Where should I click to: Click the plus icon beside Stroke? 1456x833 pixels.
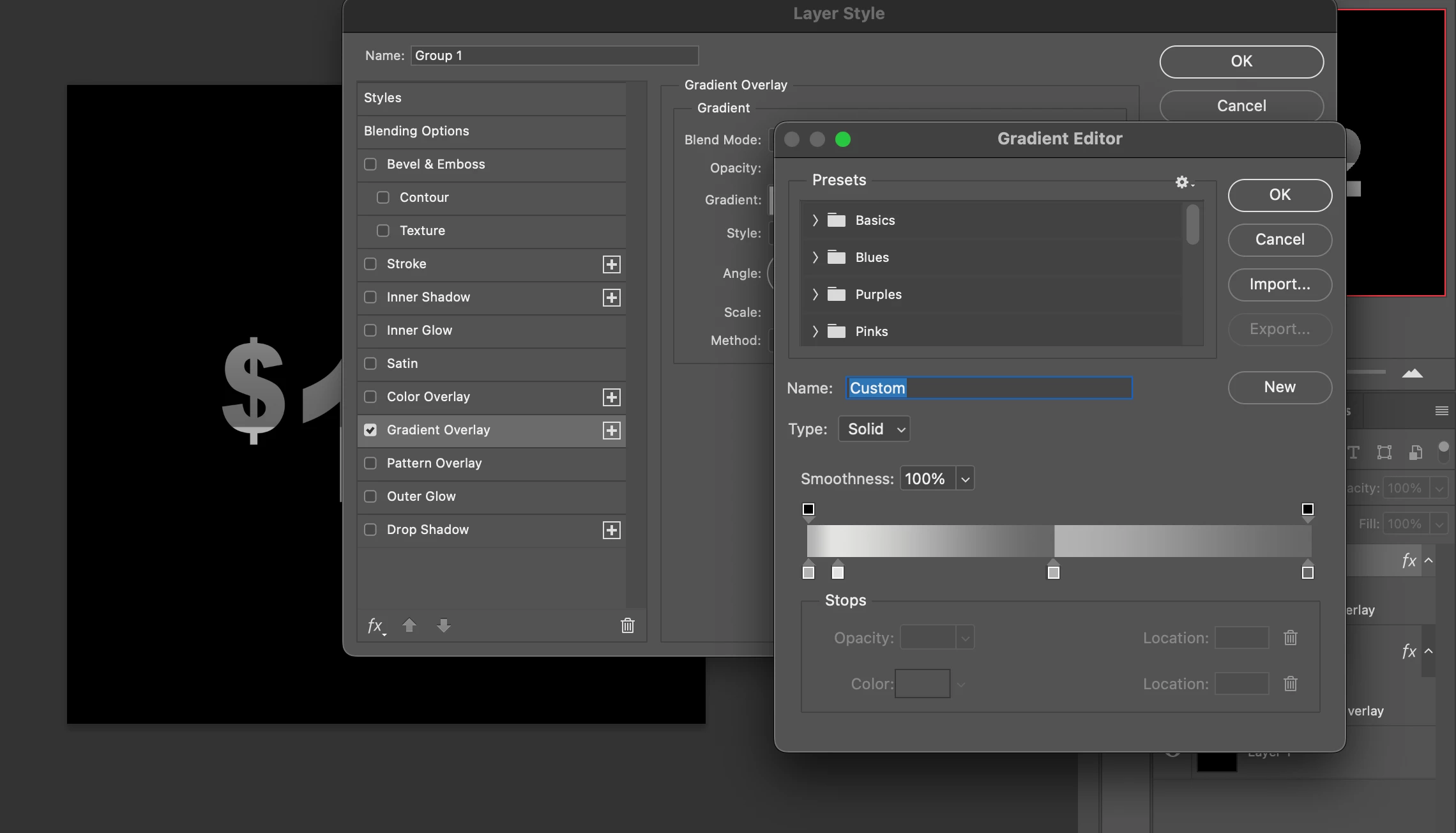611,264
